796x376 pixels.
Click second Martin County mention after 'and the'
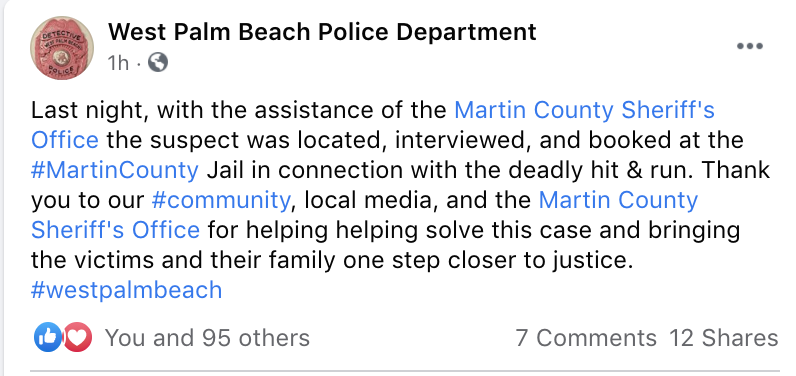pos(618,200)
